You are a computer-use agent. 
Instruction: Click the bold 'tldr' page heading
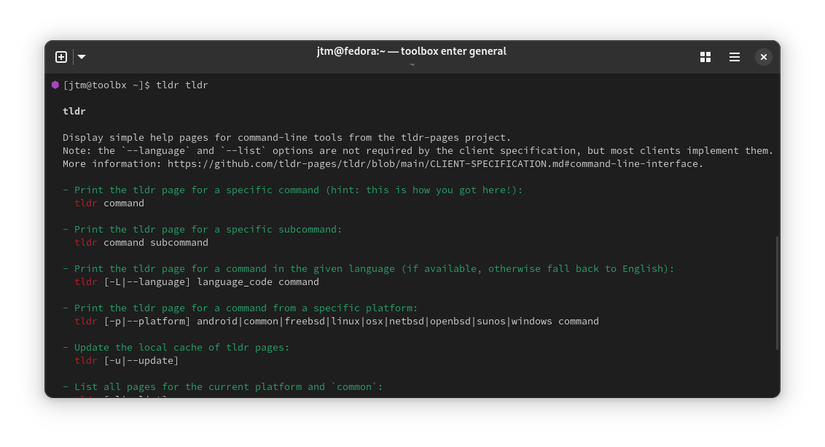[74, 111]
